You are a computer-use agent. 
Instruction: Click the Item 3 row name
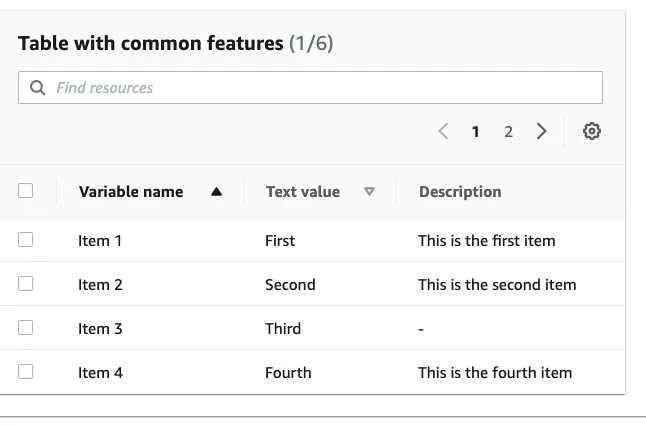(x=100, y=329)
